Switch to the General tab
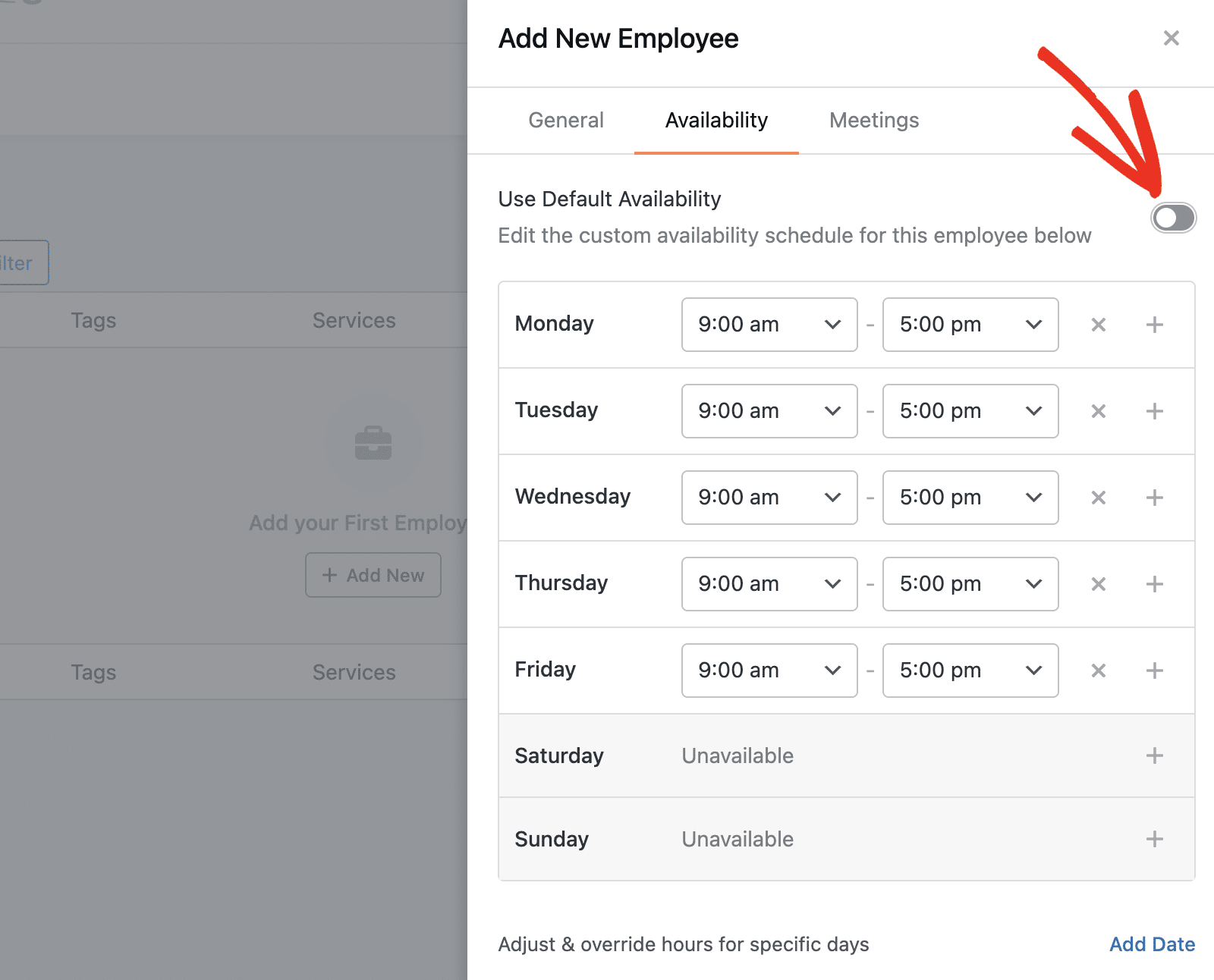Viewport: 1214px width, 980px height. pos(566,120)
